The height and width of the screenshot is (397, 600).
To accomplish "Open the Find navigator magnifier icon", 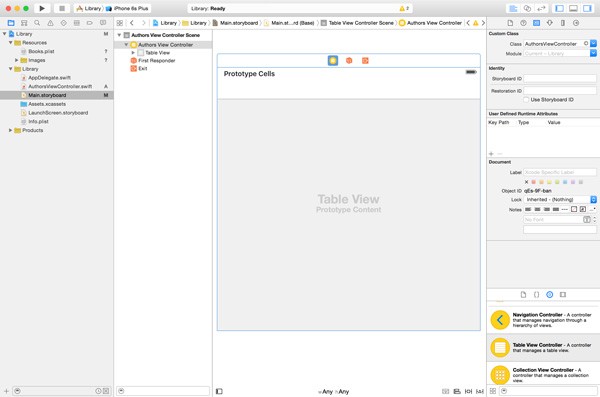I will coord(37,23).
